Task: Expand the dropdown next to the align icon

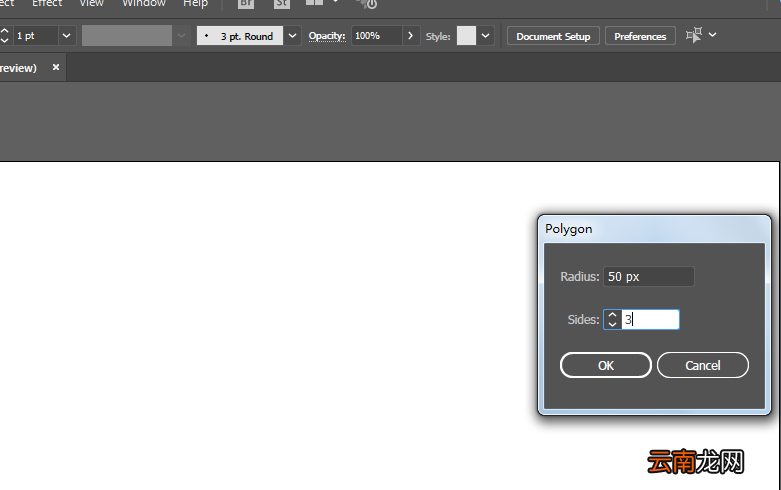Action: pos(713,35)
